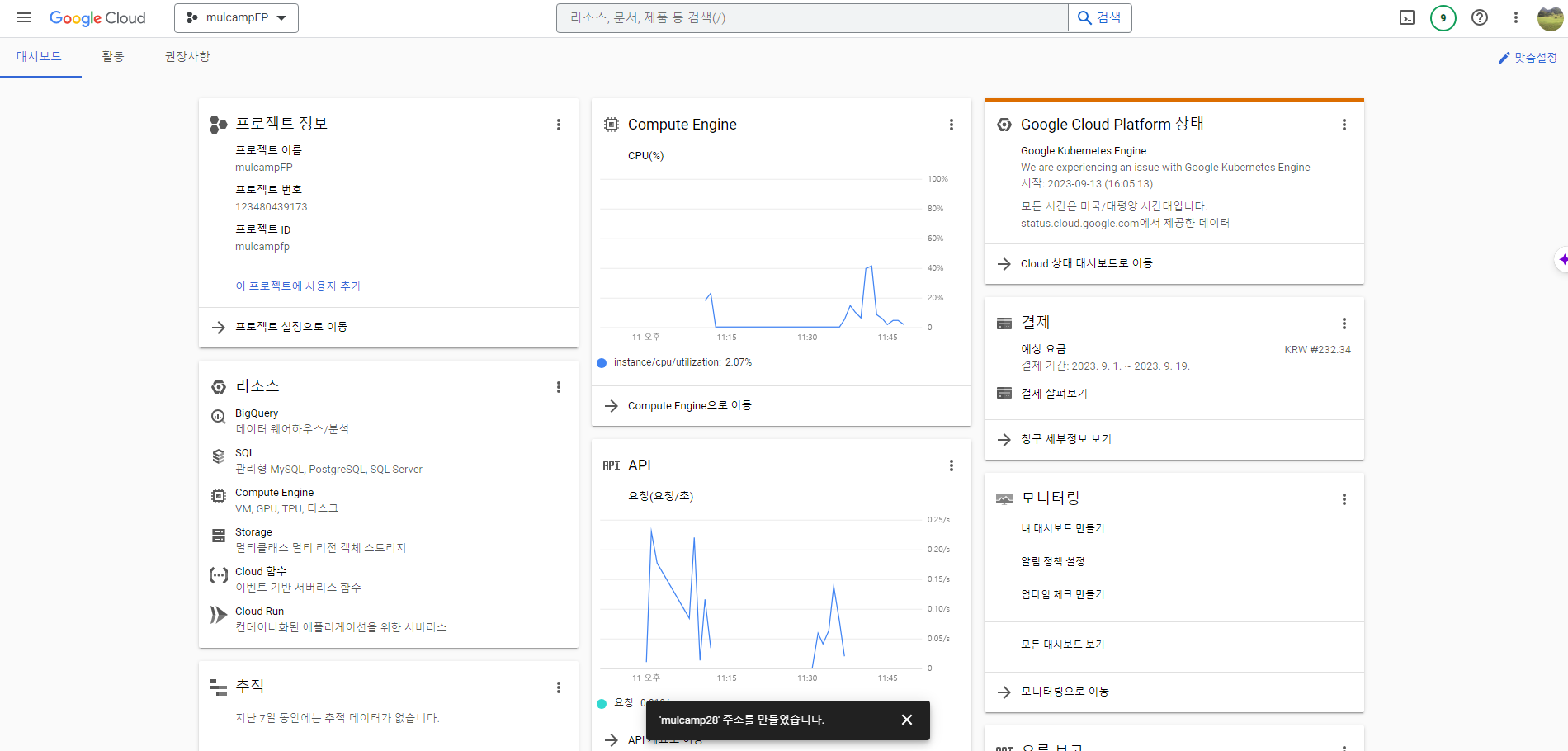Open the main navigation hamburger menu

[24, 17]
